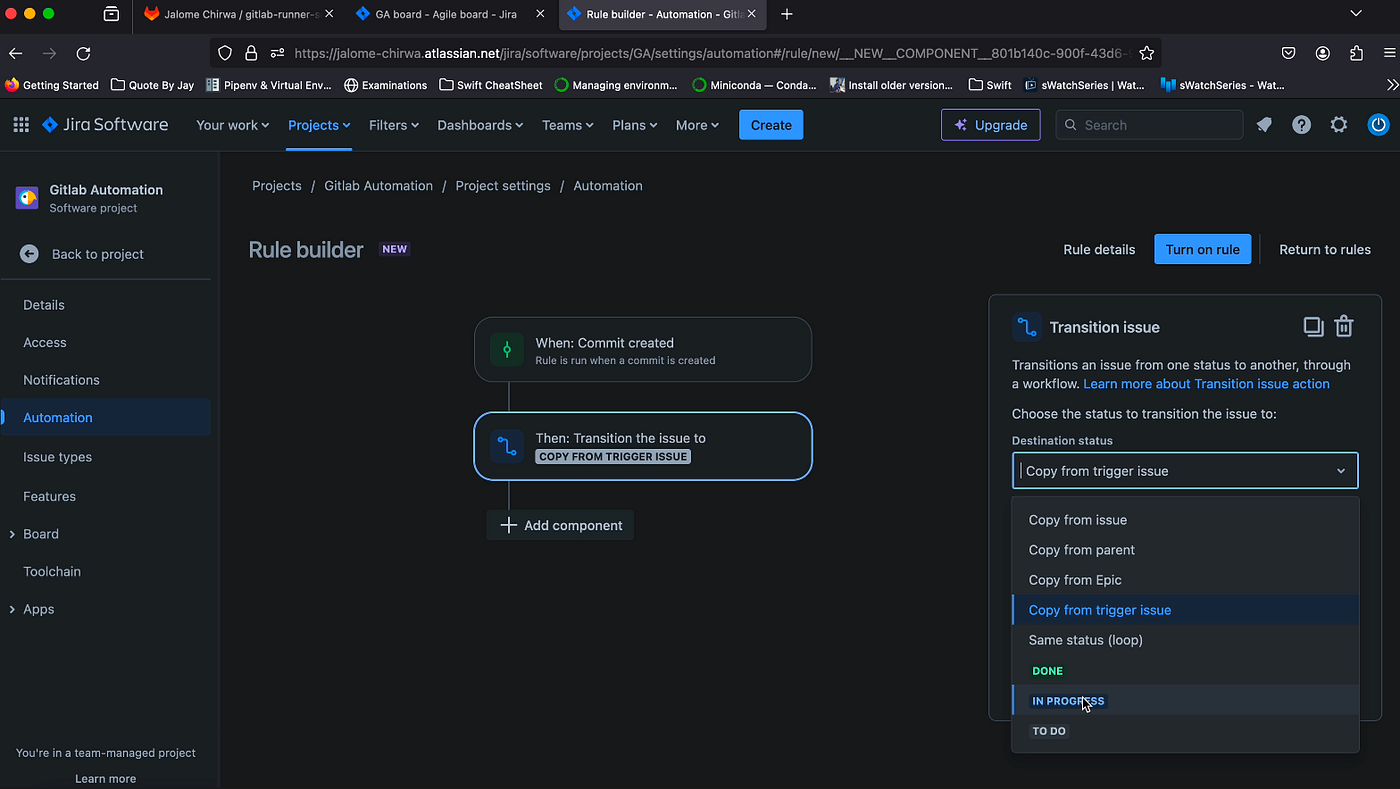Open the Gitlab Automation project avatar
Image resolution: width=1400 pixels, height=789 pixels.
pos(26,197)
